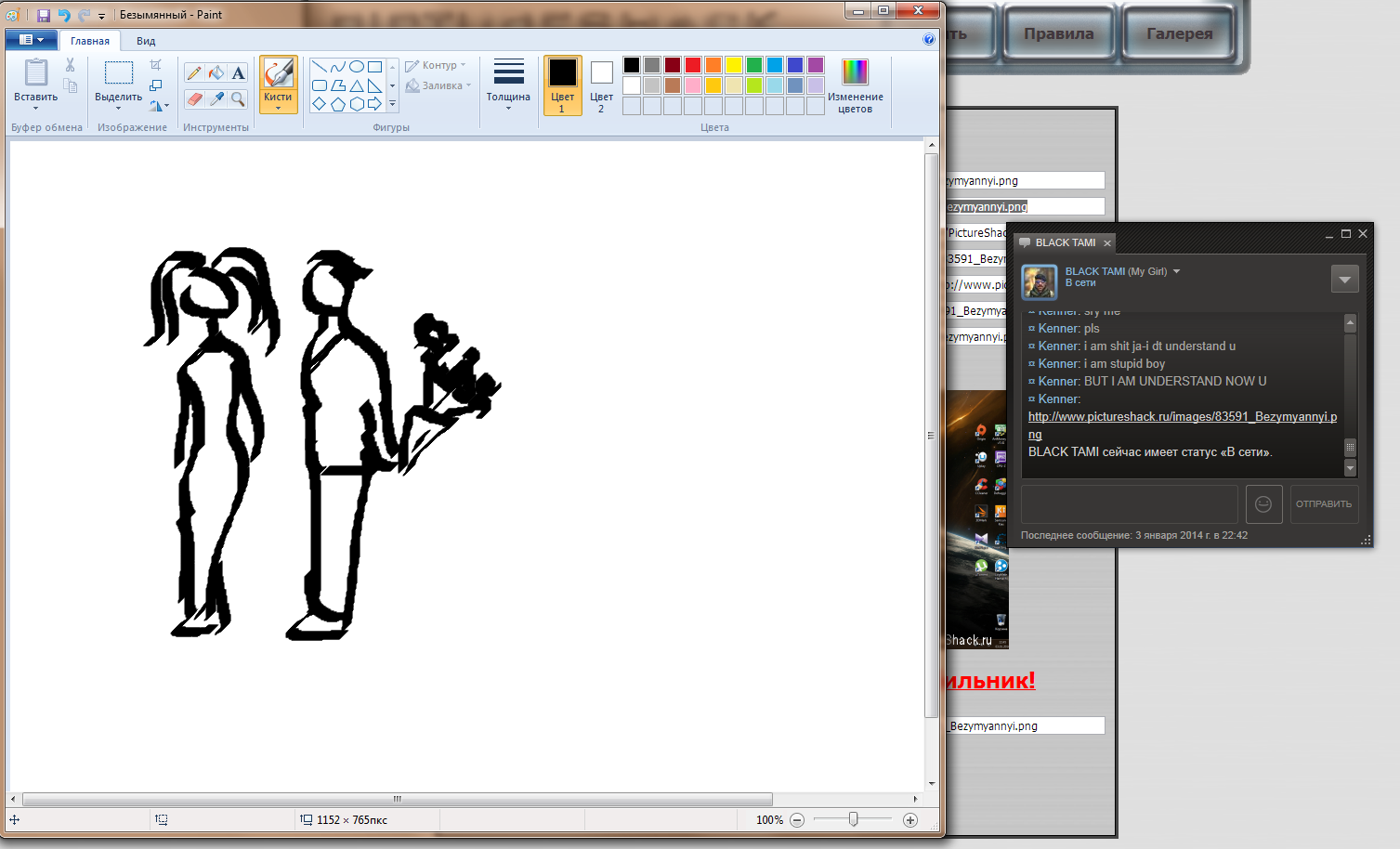Click the desktop screenshot thumbnail on website
This screenshot has width=1400, height=849.
coord(977,518)
